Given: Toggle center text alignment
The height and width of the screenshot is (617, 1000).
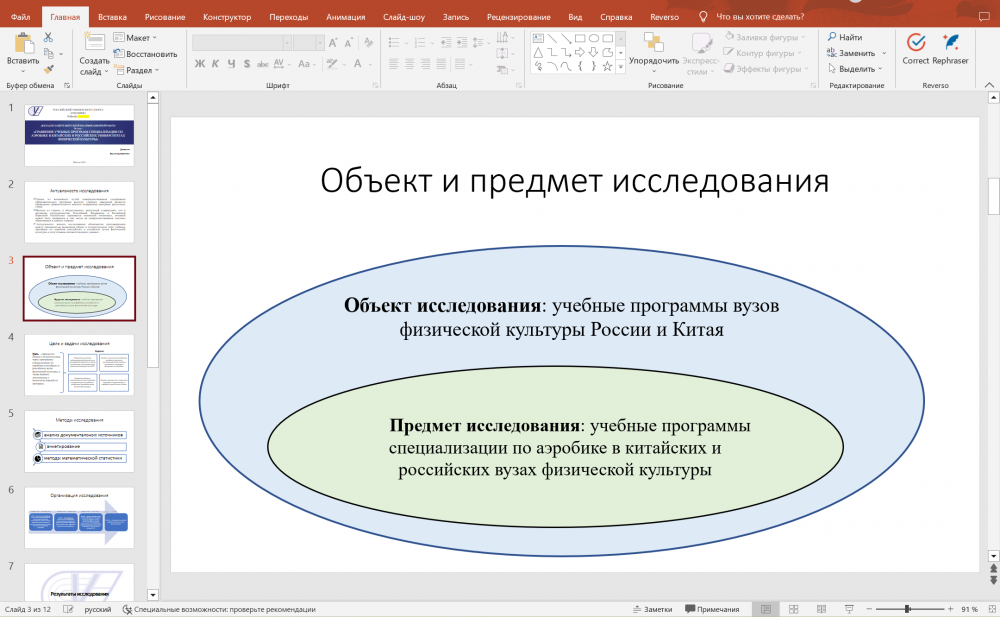Looking at the screenshot, I should [409, 64].
